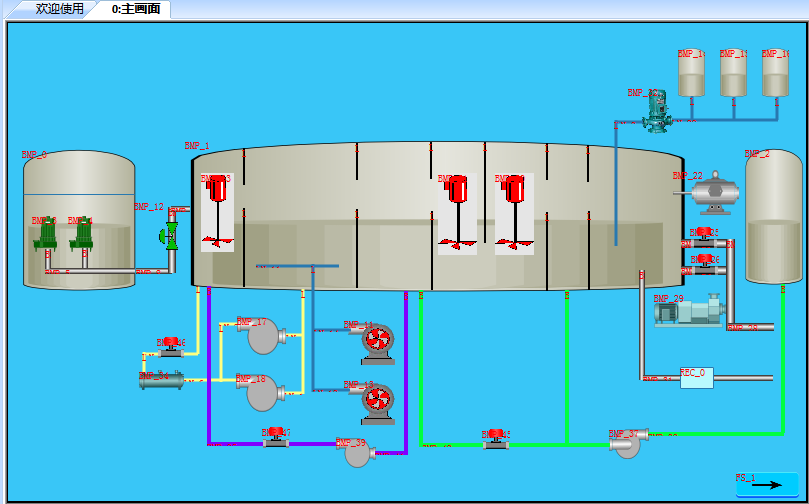The image size is (809, 504).
Task: Switch to the 欢迎使用 tab
Action: pyautogui.click(x=59, y=9)
